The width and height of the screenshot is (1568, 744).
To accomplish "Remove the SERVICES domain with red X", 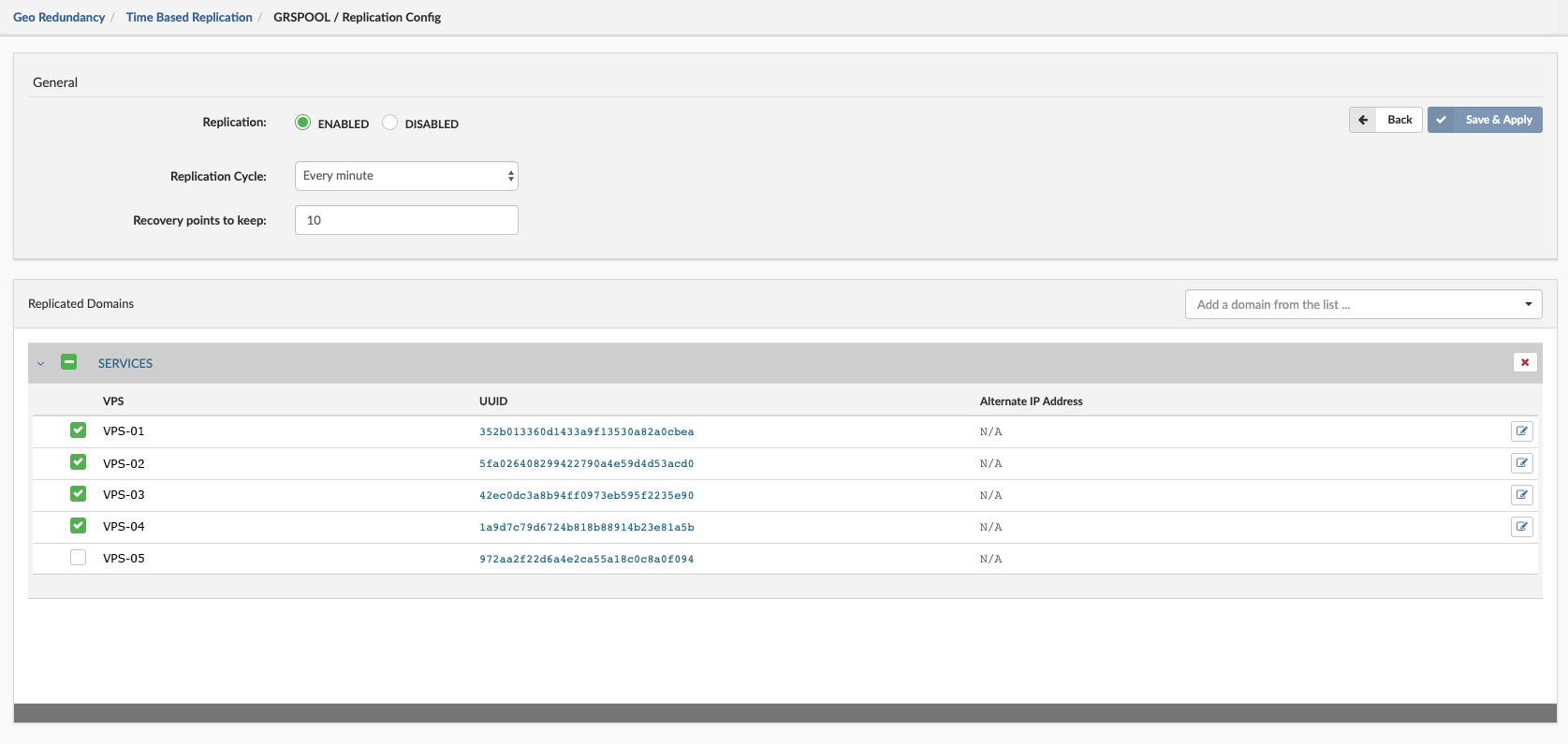I will (1525, 362).
